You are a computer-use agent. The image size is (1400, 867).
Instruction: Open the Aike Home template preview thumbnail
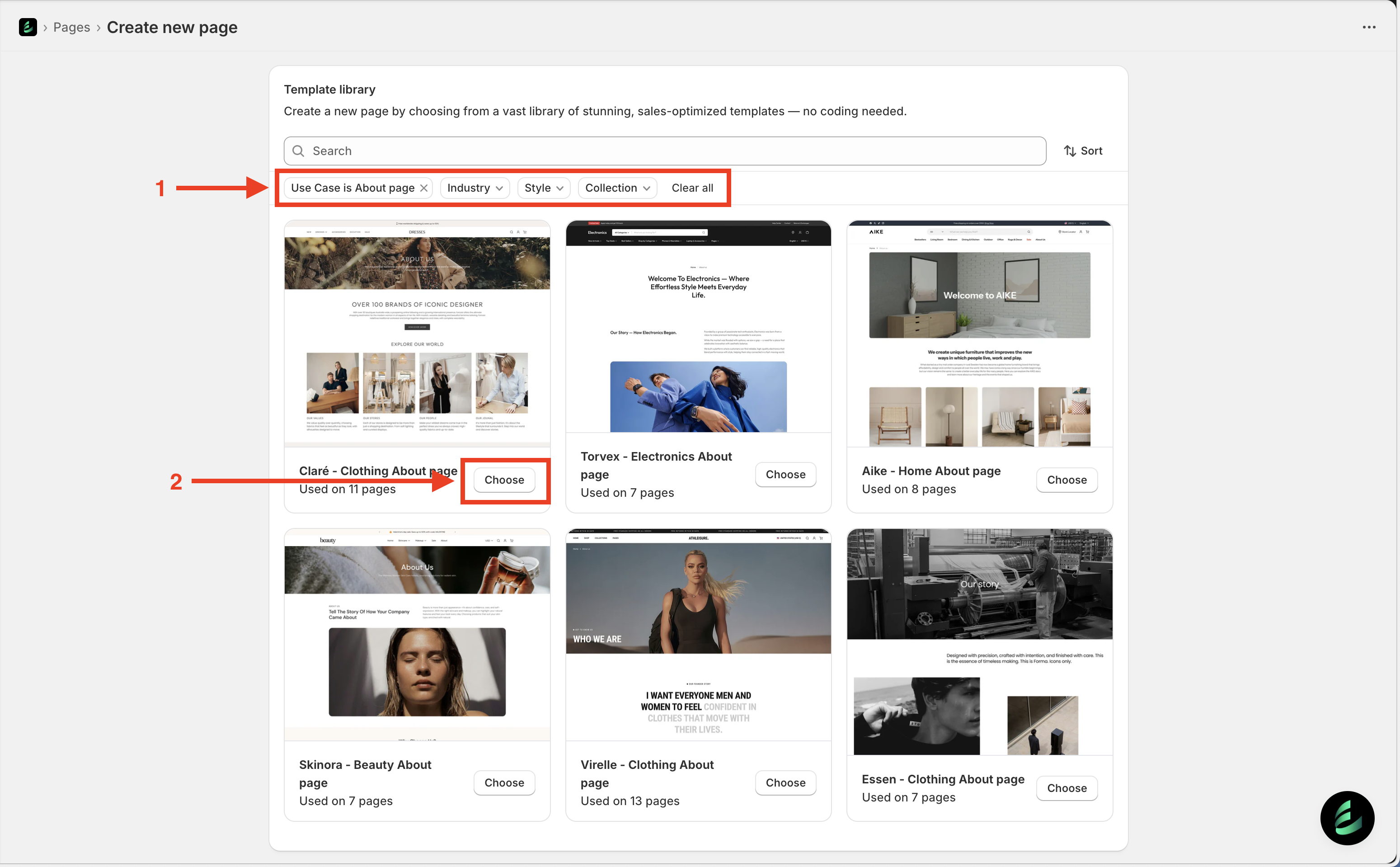pyautogui.click(x=979, y=333)
